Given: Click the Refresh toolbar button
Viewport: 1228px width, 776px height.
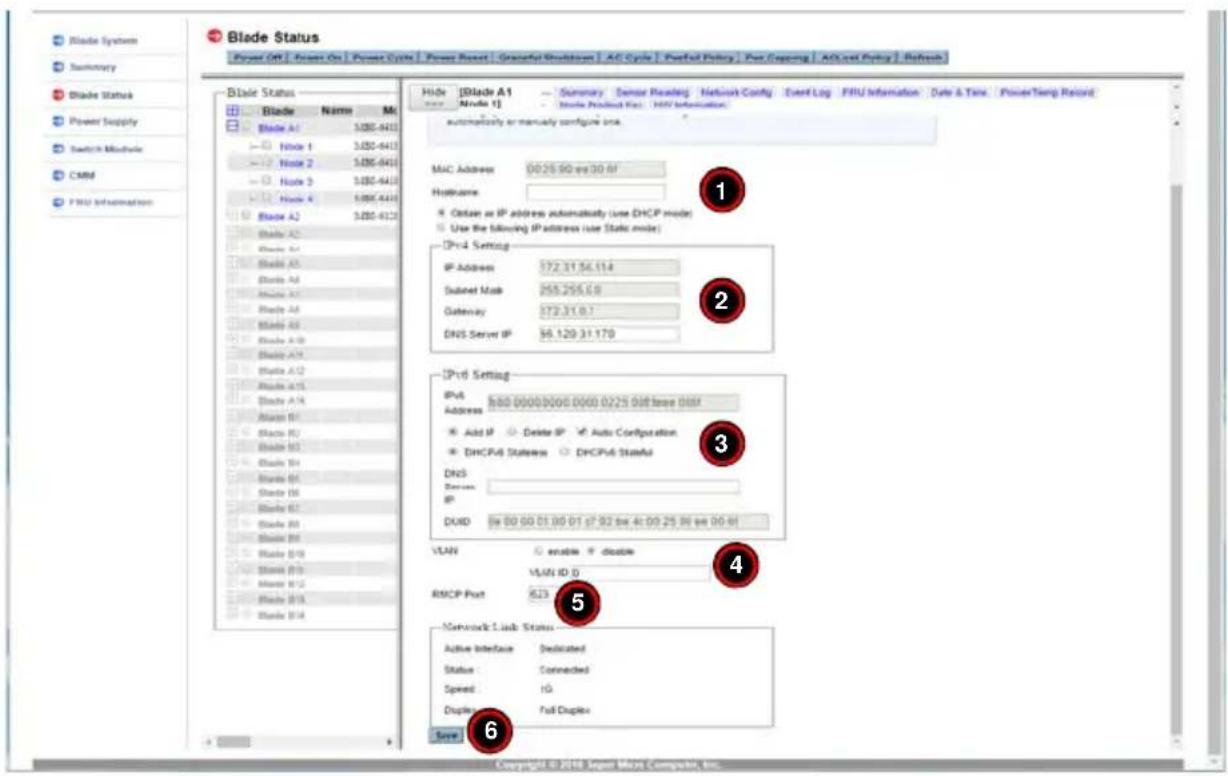Looking at the screenshot, I should pos(922,57).
